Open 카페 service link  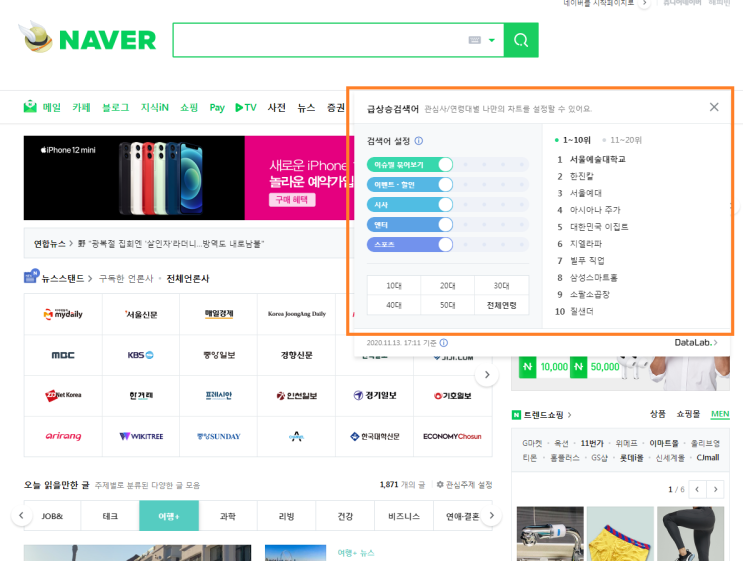tap(81, 108)
